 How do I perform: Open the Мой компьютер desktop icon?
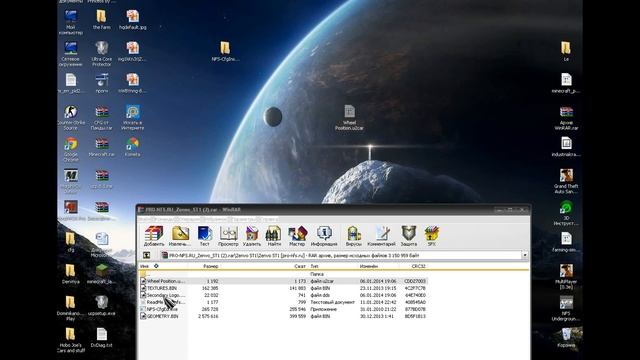tap(71, 22)
